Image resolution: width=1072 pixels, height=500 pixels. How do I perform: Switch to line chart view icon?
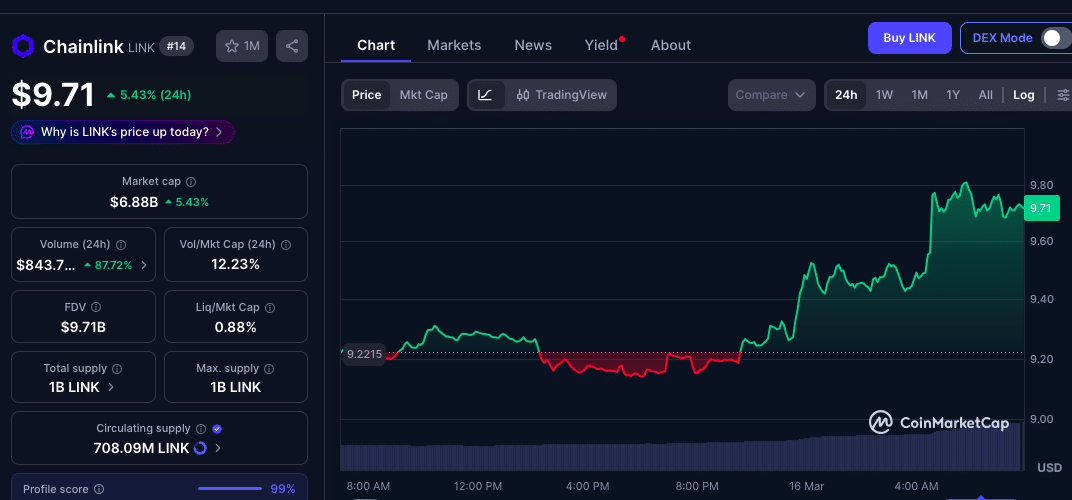tap(485, 95)
